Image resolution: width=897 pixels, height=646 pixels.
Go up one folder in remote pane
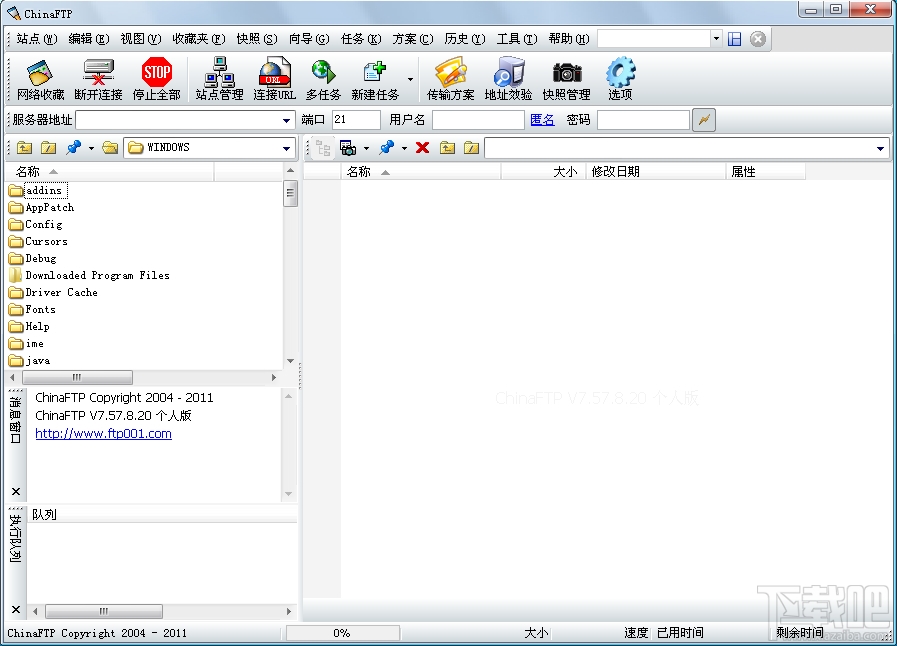pos(447,148)
